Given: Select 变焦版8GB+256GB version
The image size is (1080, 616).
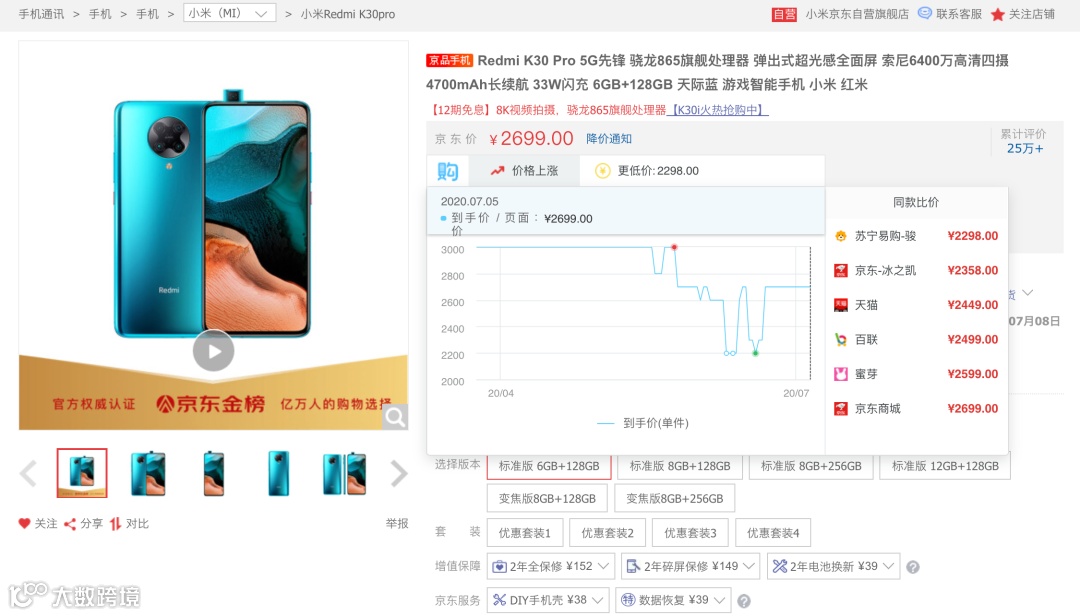Looking at the screenshot, I should click(x=674, y=499).
